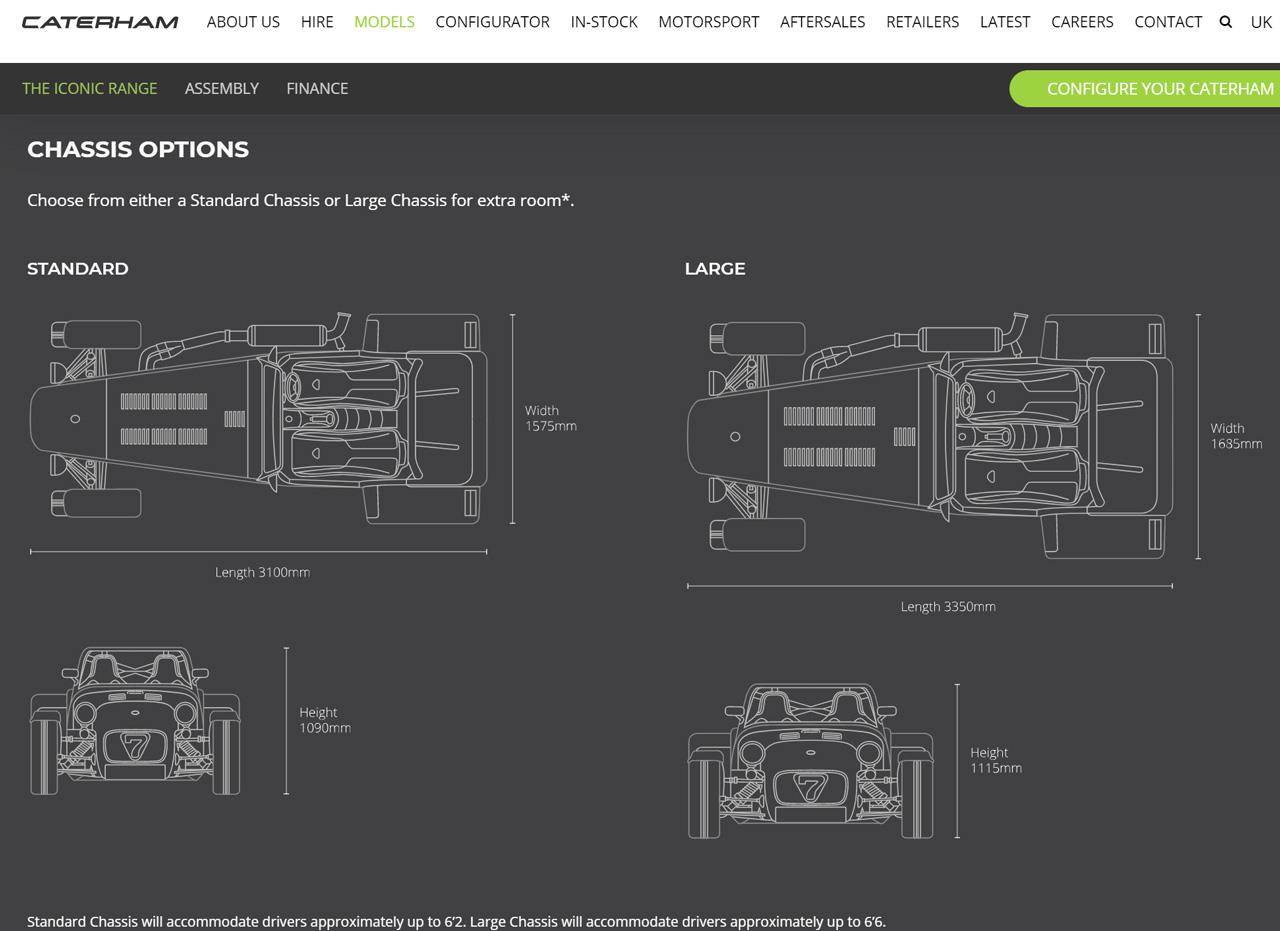
Task: Click the STANDARD heading
Action: pyautogui.click(x=78, y=268)
